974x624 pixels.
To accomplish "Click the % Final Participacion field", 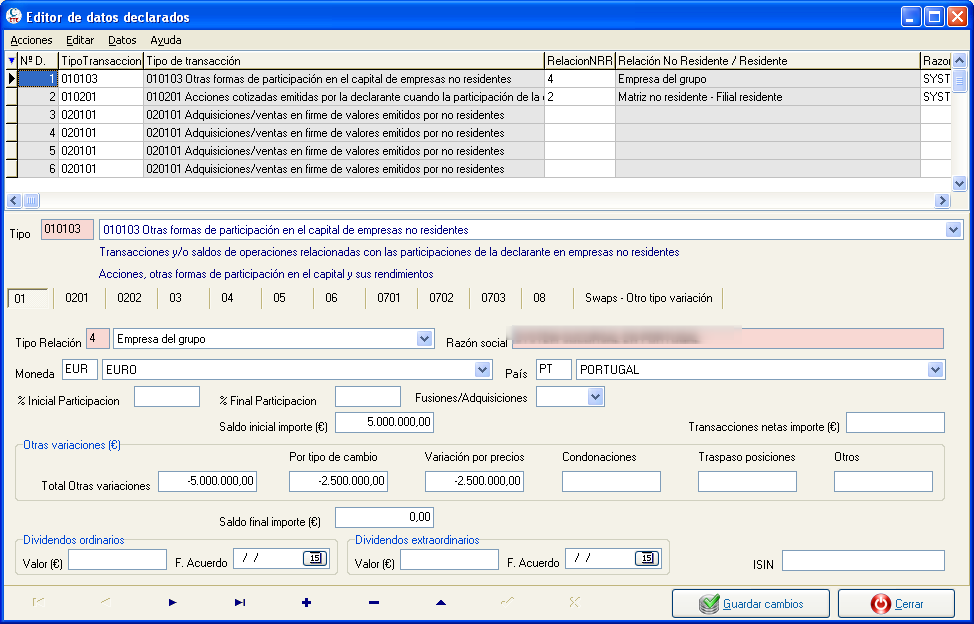I will click(368, 396).
